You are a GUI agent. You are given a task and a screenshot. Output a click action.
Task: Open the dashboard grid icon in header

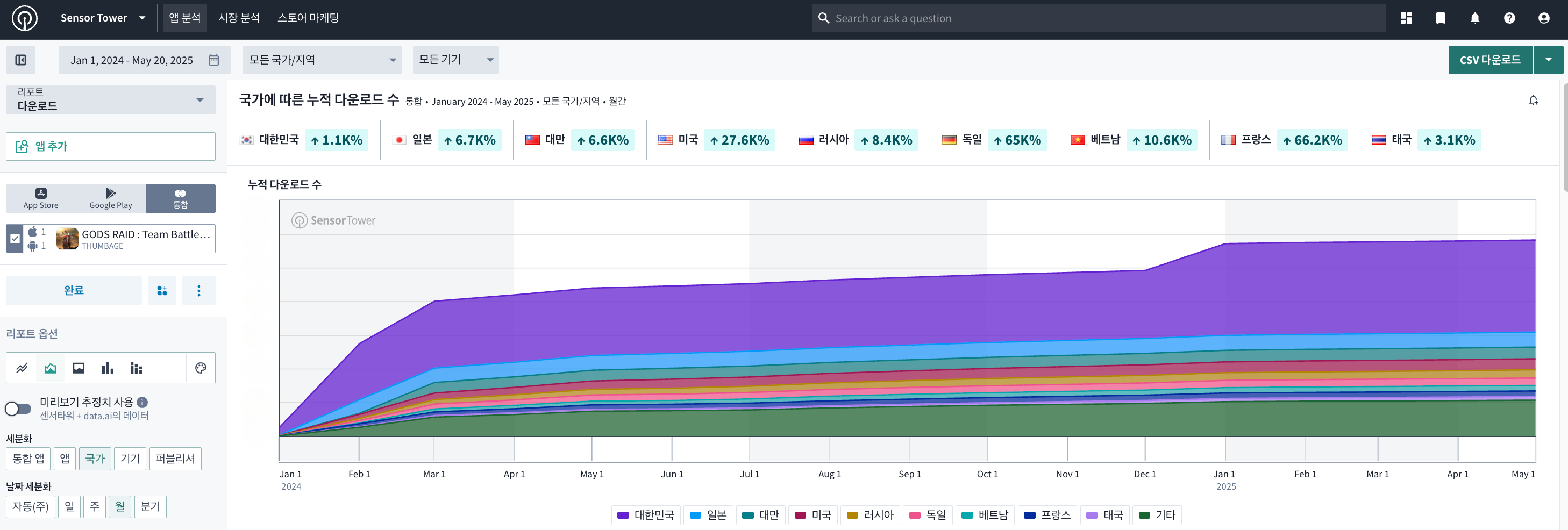tap(1406, 18)
